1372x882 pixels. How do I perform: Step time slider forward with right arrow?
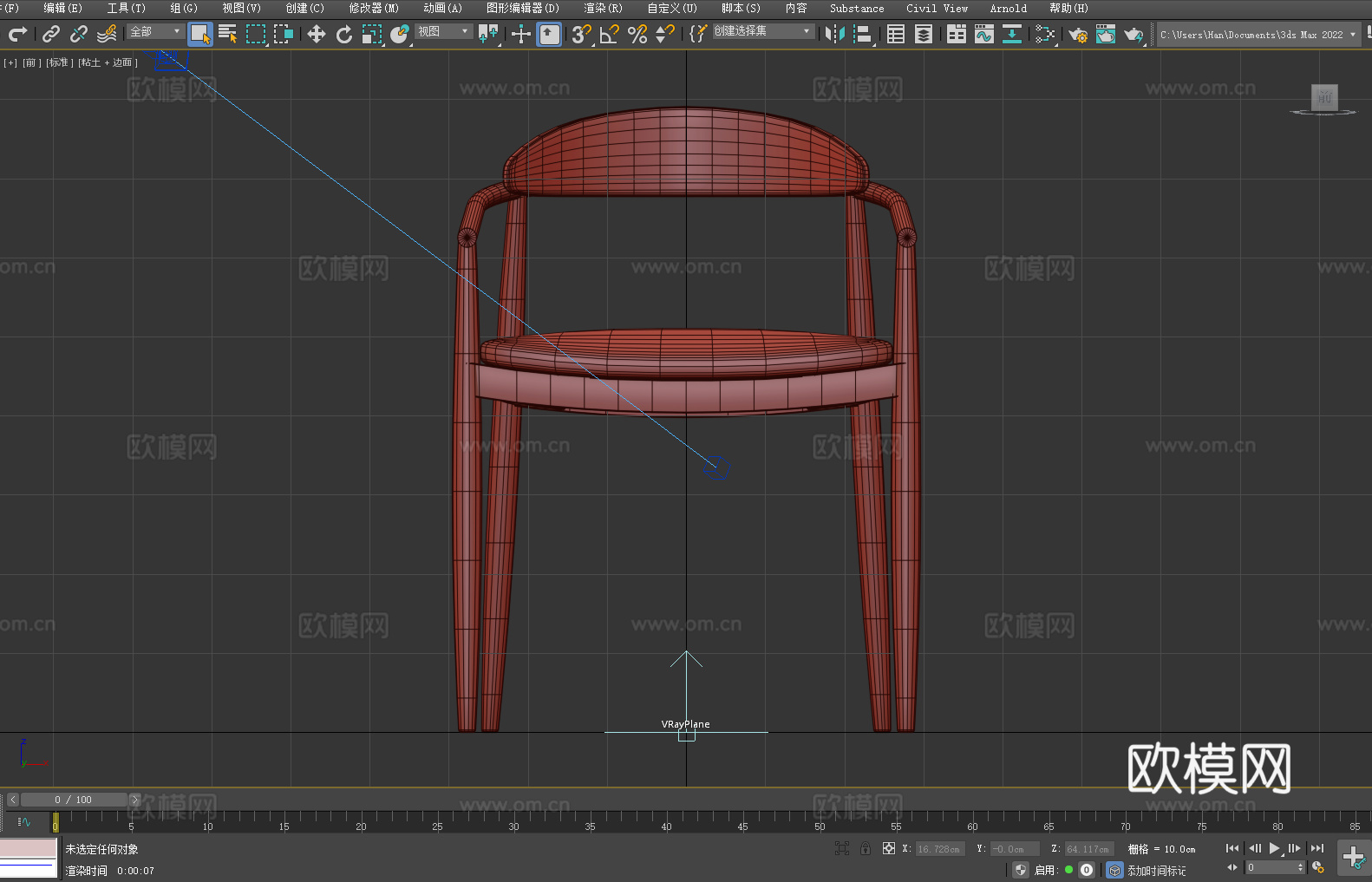134,800
